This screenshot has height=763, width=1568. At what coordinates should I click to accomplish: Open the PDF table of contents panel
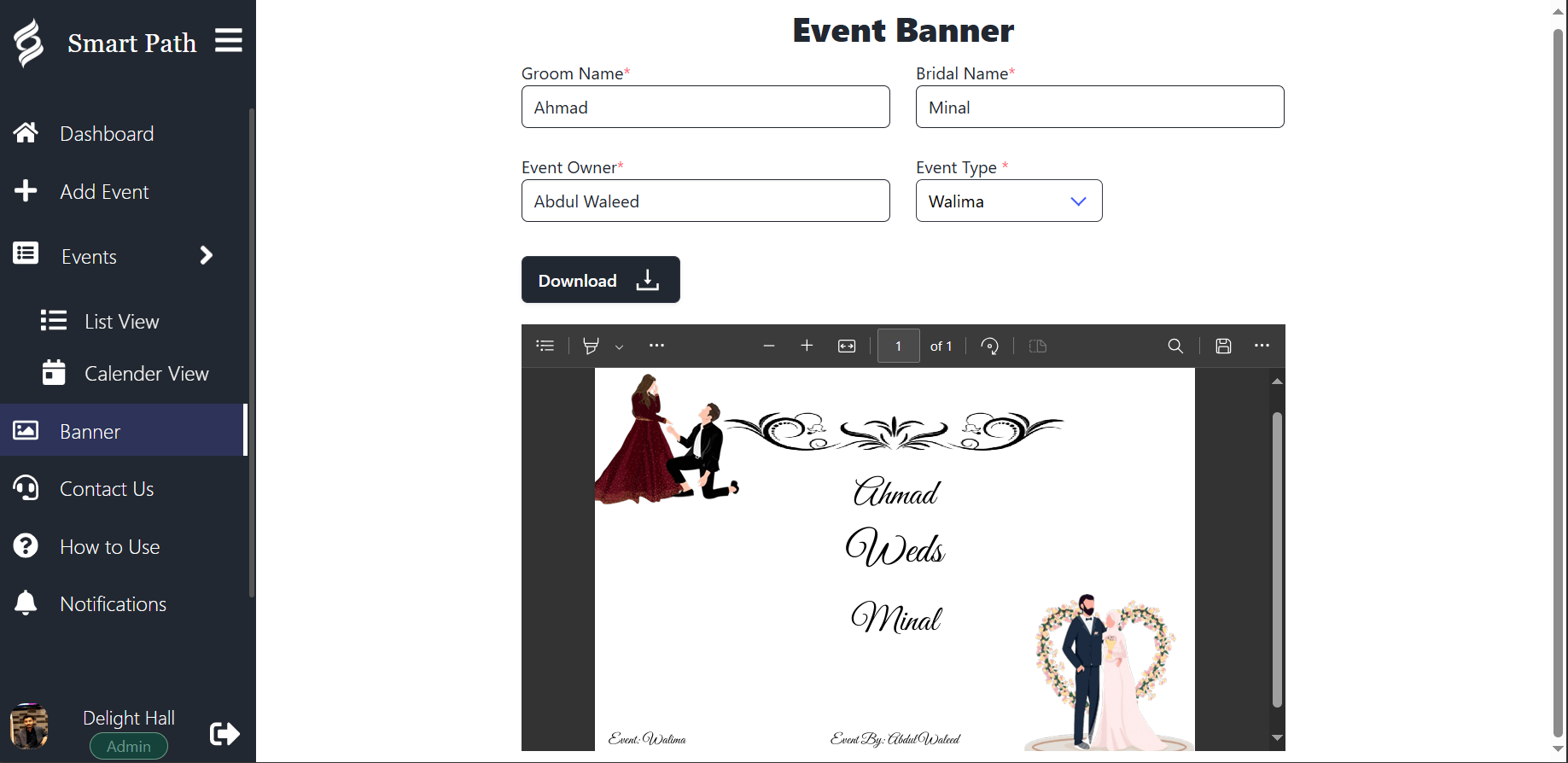(x=545, y=346)
